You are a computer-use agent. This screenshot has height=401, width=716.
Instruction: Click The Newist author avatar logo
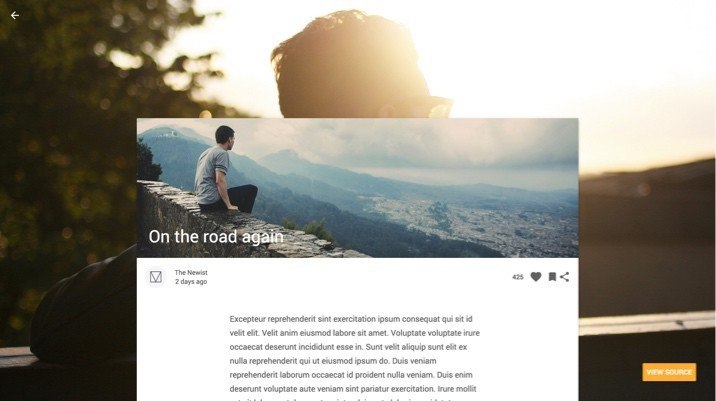click(x=156, y=277)
